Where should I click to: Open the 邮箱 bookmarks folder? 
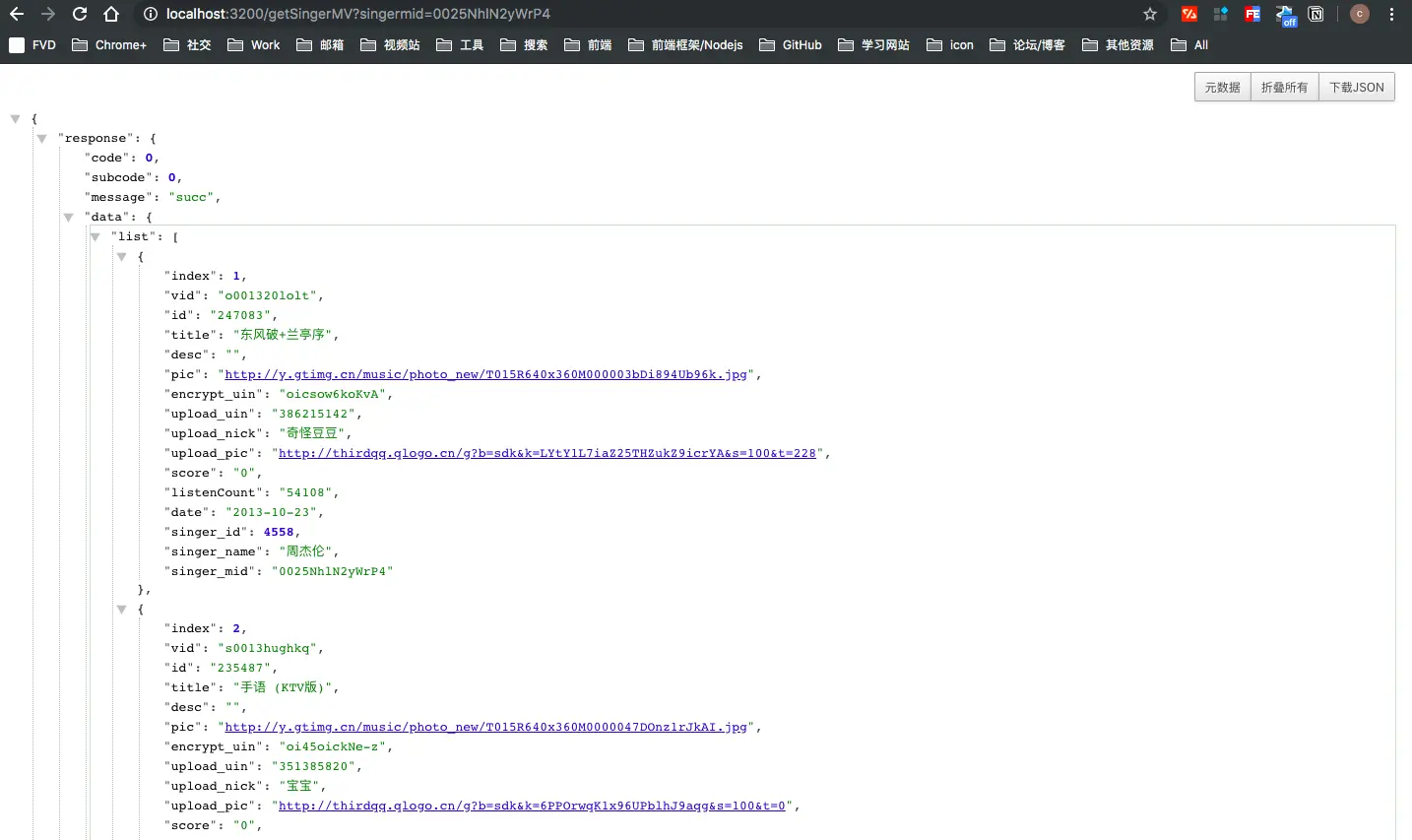[x=320, y=44]
